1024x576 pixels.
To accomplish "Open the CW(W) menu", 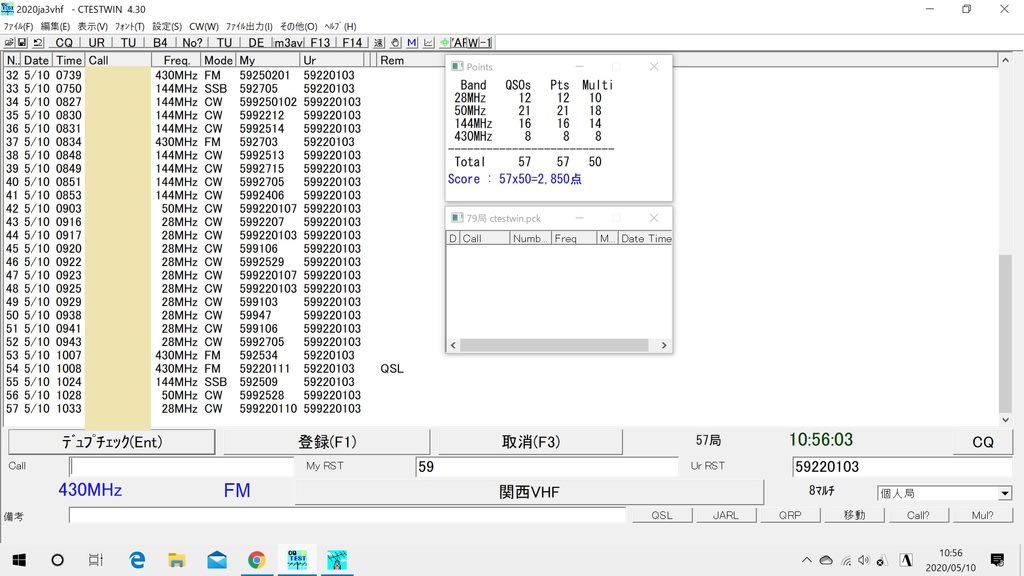I will point(204,26).
